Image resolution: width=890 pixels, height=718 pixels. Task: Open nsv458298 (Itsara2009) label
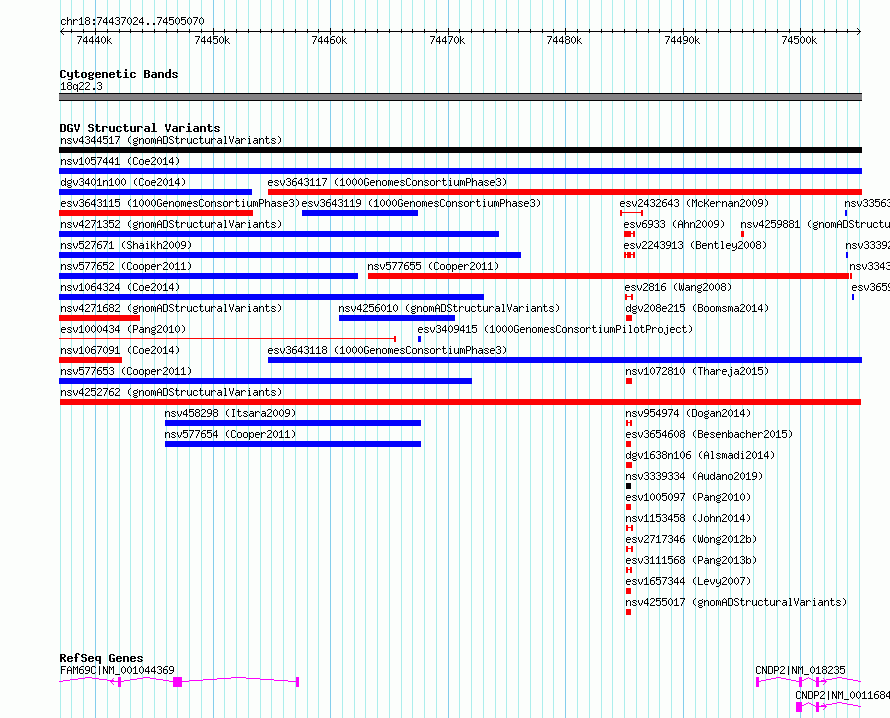[230, 413]
